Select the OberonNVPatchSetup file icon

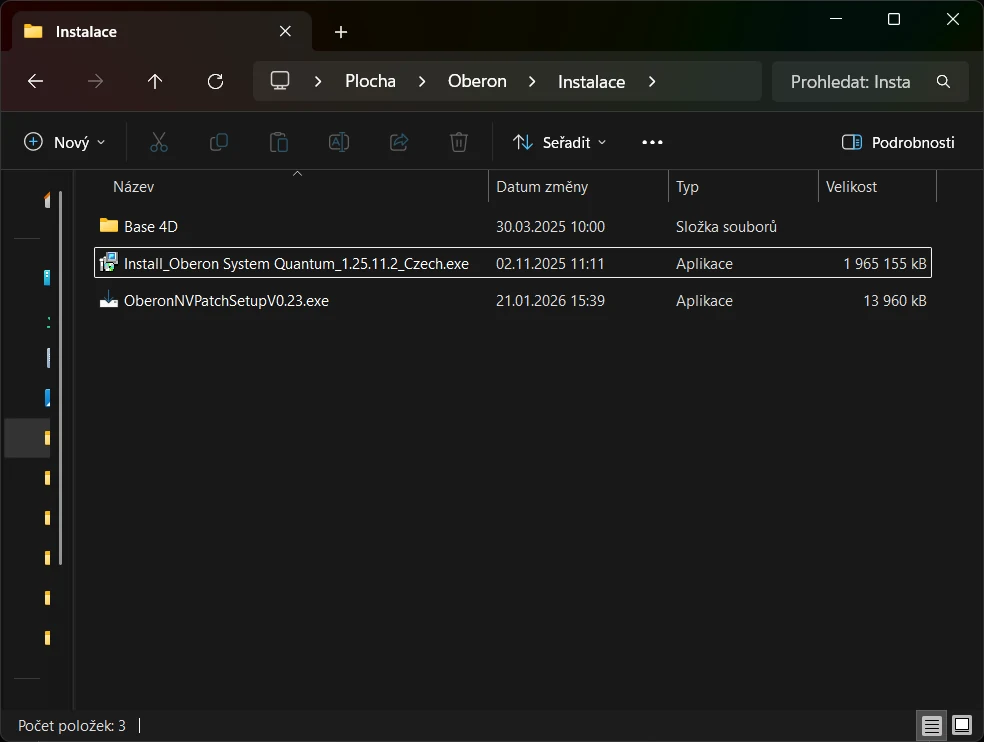[x=109, y=299]
